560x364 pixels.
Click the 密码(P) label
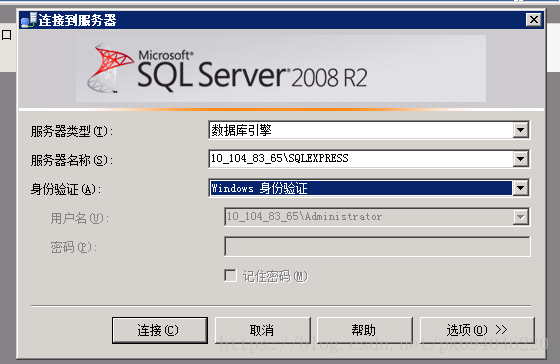73,247
